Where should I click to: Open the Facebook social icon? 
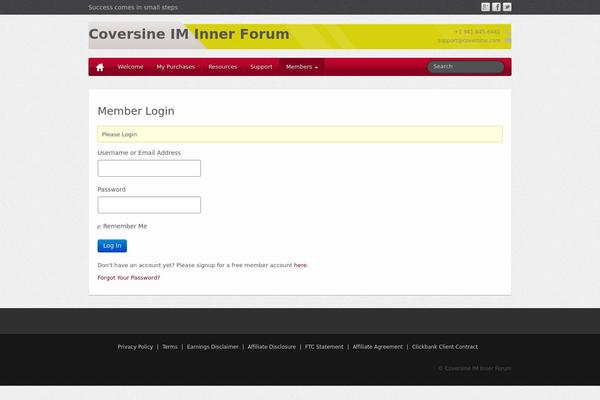496,7
